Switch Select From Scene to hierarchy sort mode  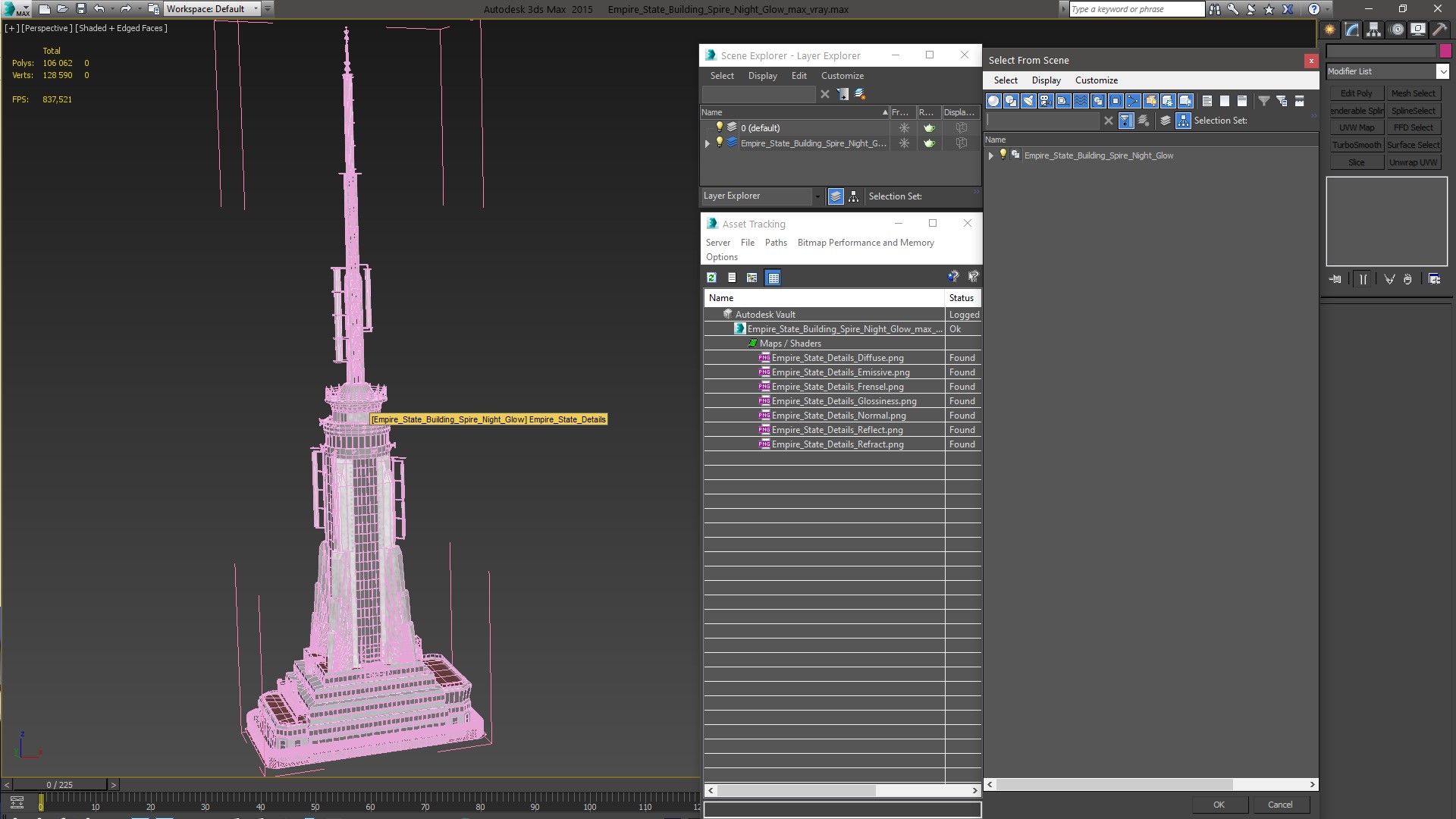pos(1184,121)
